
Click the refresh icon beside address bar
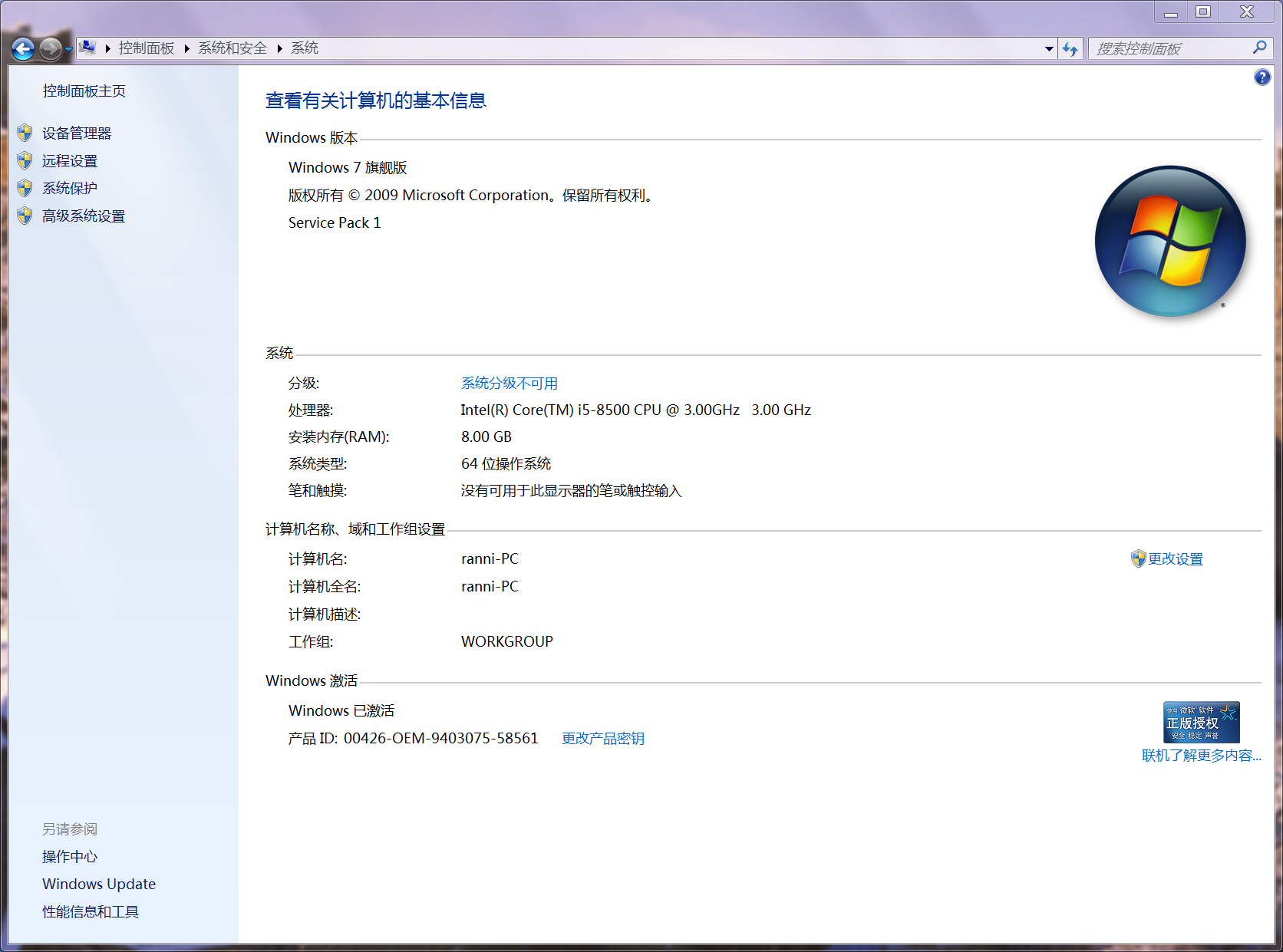(1070, 49)
